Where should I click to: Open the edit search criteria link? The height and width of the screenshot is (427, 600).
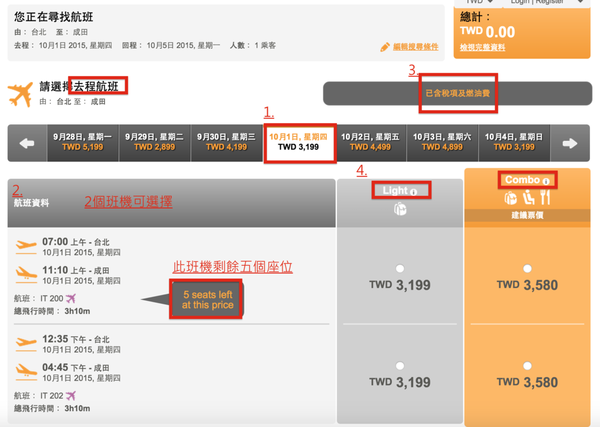[416, 47]
